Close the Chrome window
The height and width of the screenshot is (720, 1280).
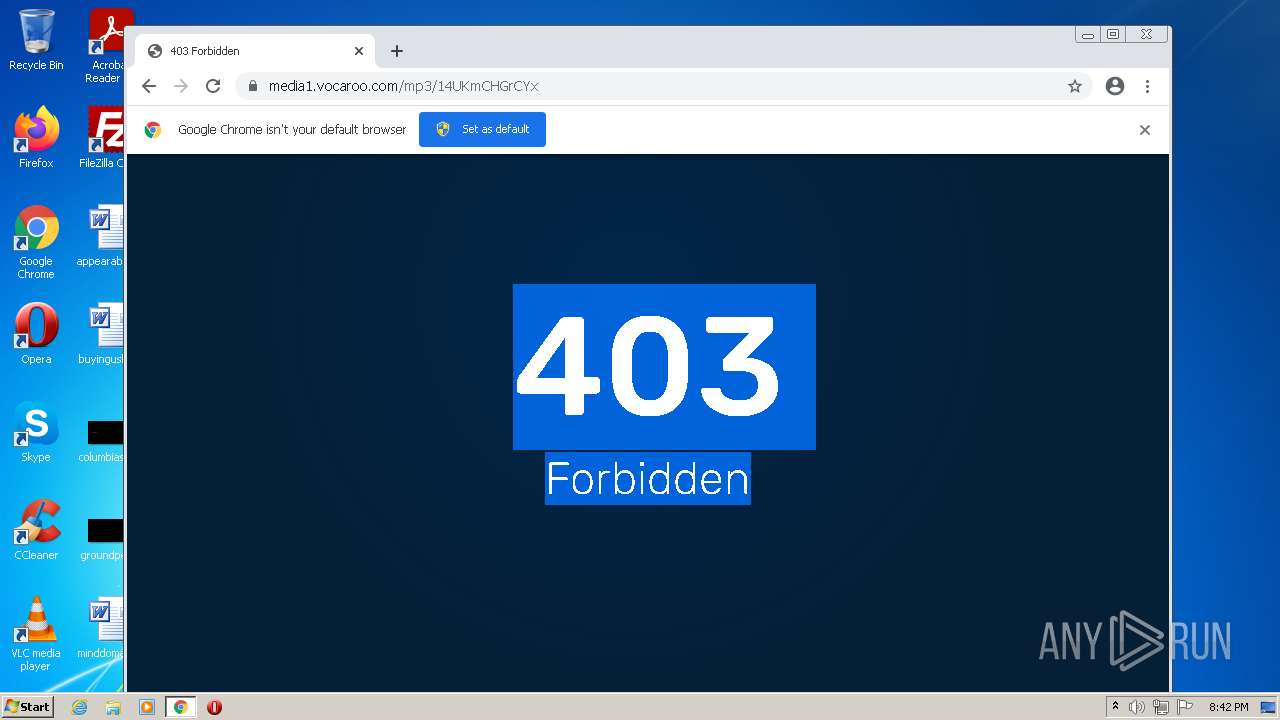(x=1146, y=35)
